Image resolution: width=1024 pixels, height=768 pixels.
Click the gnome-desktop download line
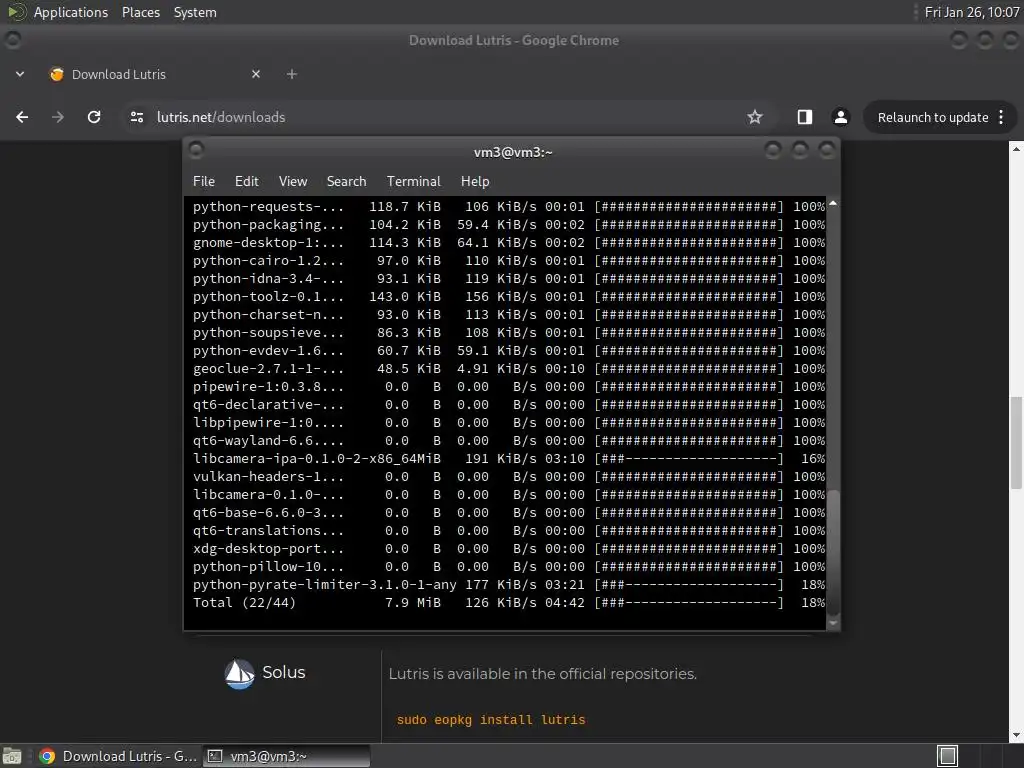[509, 242]
